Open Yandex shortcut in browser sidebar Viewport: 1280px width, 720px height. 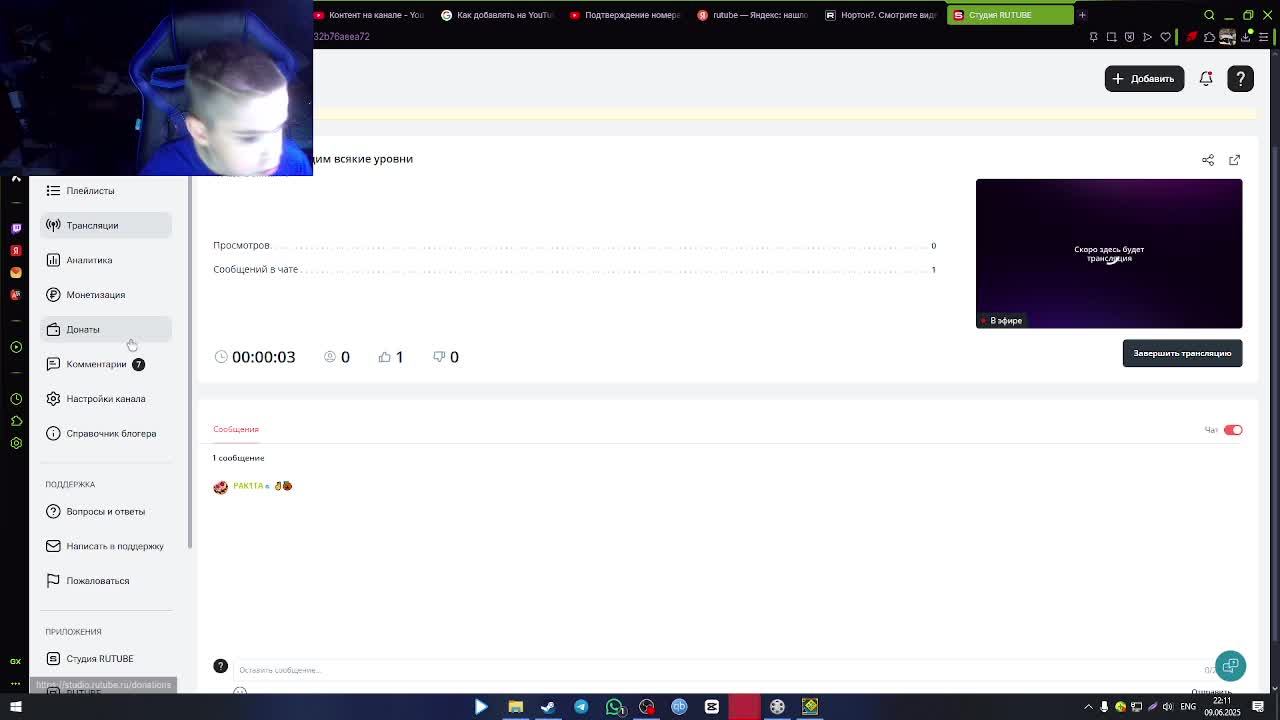point(16,250)
